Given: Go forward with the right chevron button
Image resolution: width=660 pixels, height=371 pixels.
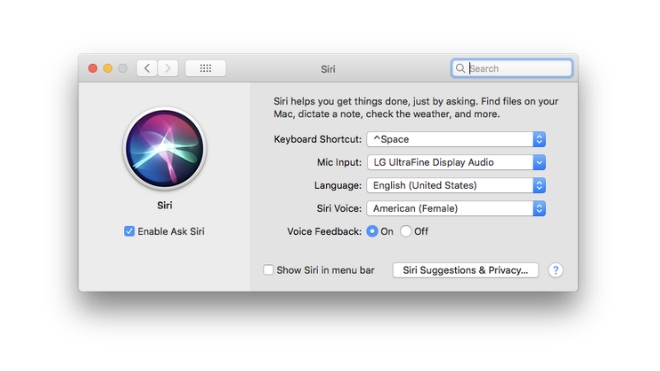Looking at the screenshot, I should pos(168,68).
